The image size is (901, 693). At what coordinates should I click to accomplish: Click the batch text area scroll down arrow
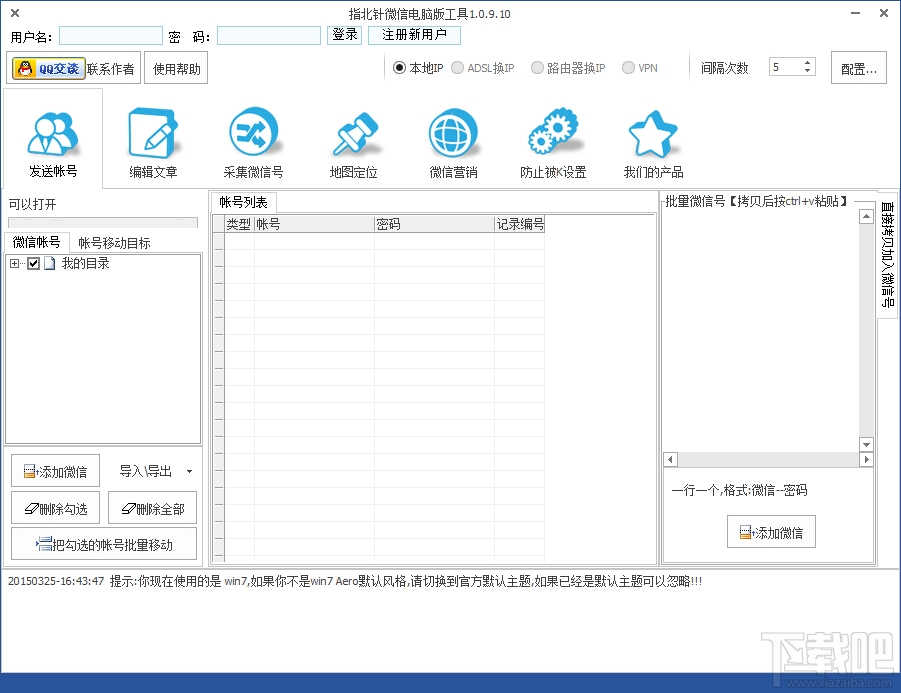coord(866,444)
